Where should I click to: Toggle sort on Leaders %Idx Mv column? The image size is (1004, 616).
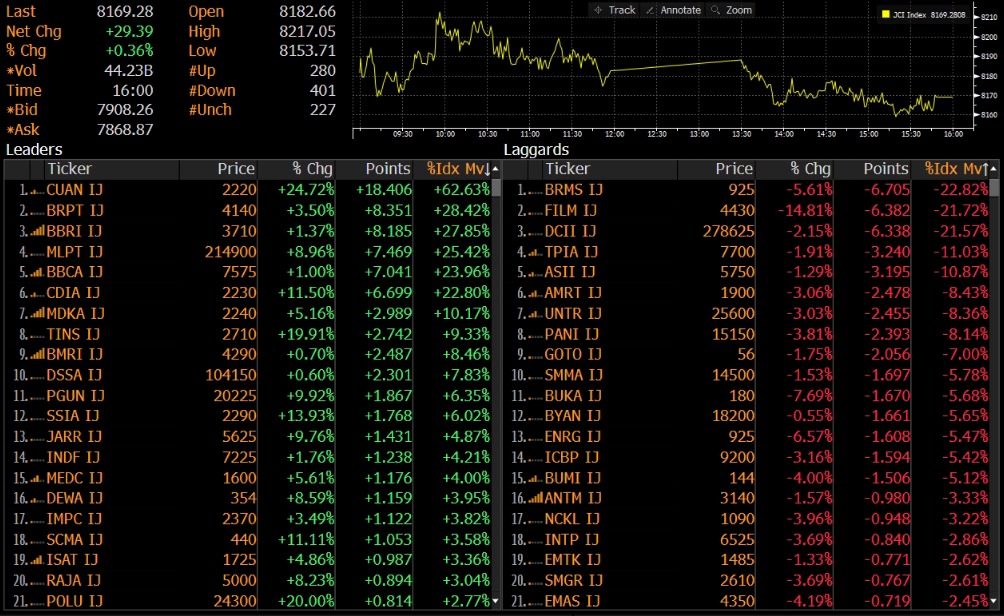coord(457,169)
